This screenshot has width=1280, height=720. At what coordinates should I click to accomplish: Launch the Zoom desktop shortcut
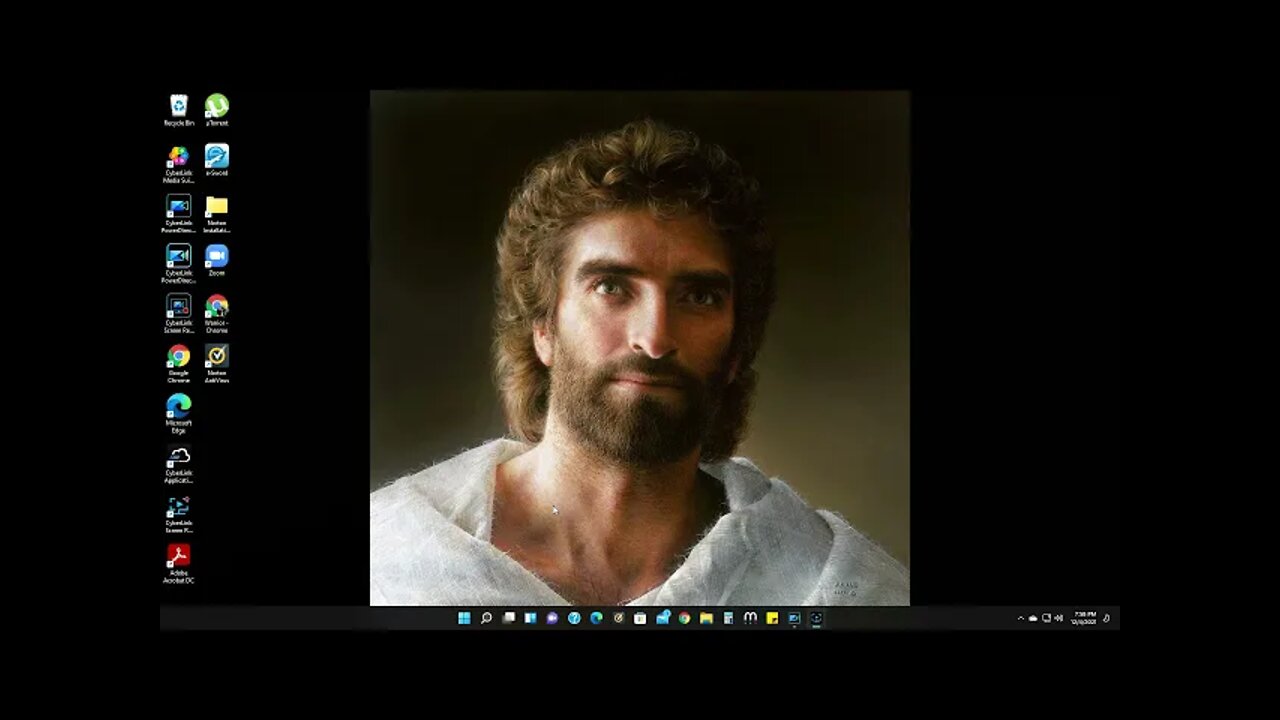(x=217, y=260)
